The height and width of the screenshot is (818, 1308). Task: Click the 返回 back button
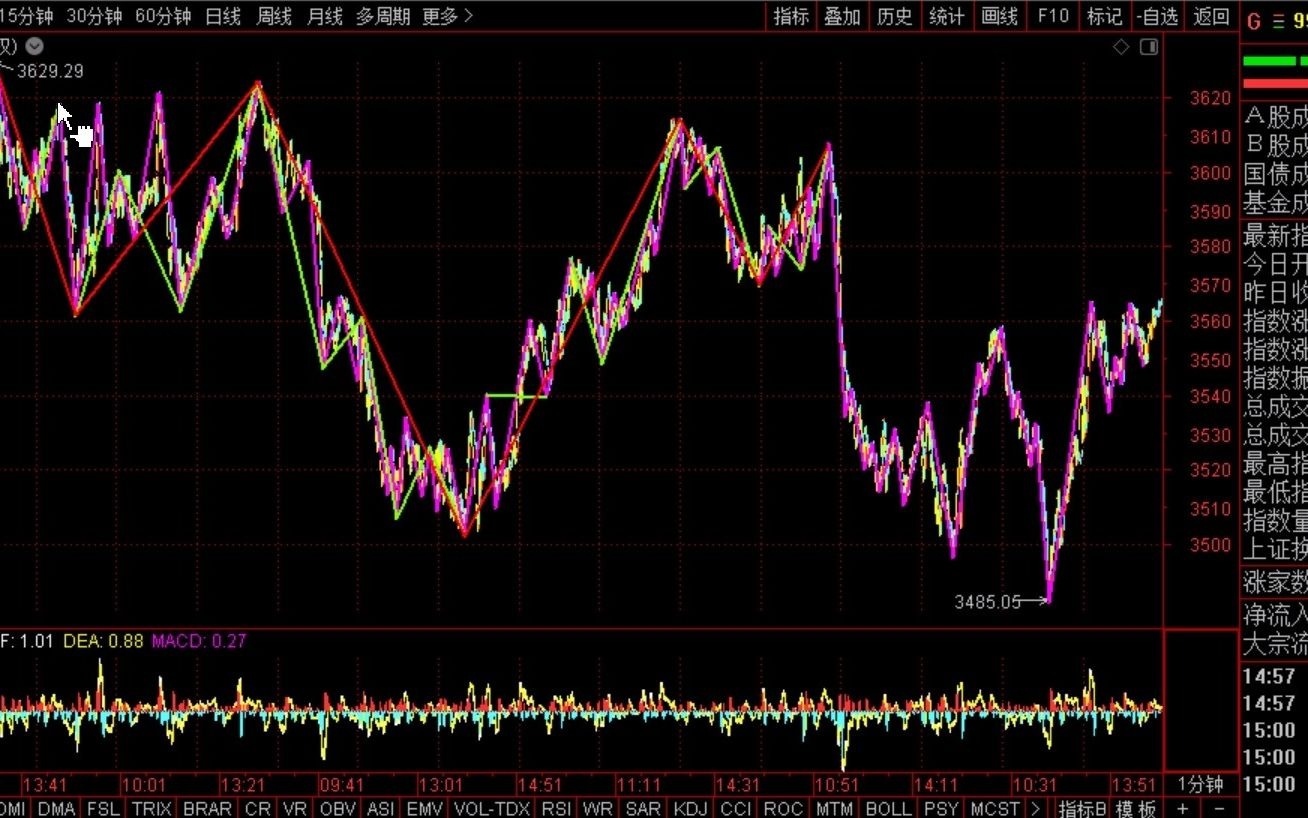[x=1212, y=16]
